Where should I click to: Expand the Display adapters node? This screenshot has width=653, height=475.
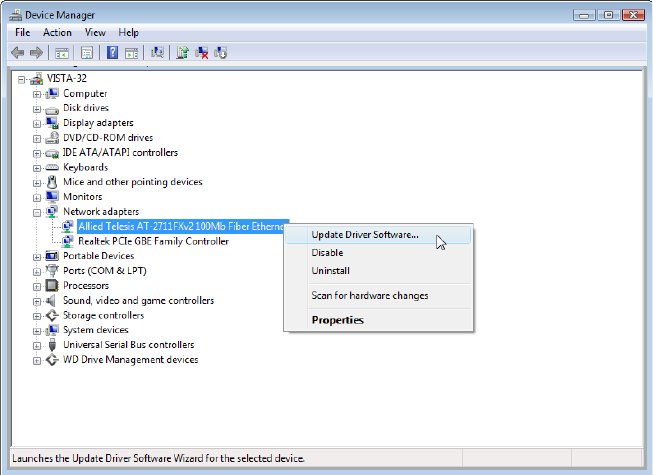point(37,123)
